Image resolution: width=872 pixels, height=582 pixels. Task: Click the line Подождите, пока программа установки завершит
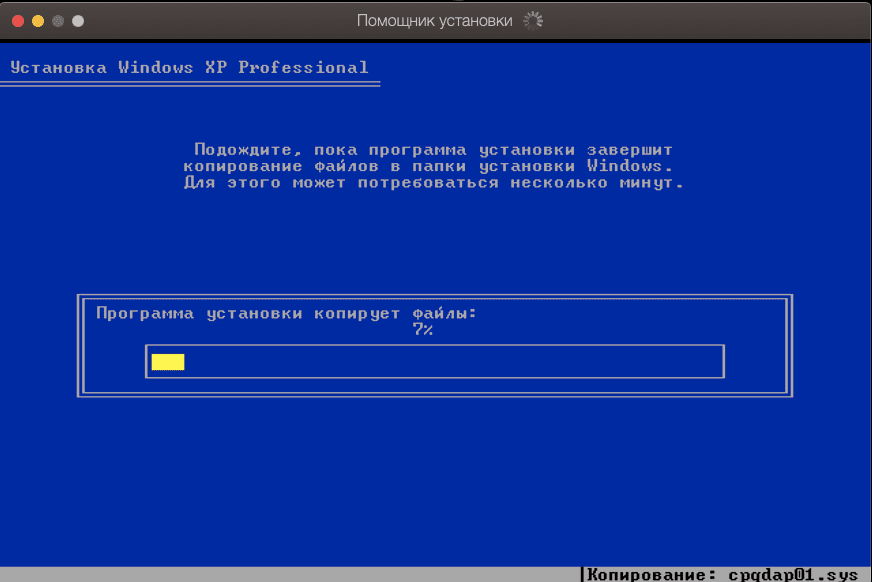(x=433, y=150)
